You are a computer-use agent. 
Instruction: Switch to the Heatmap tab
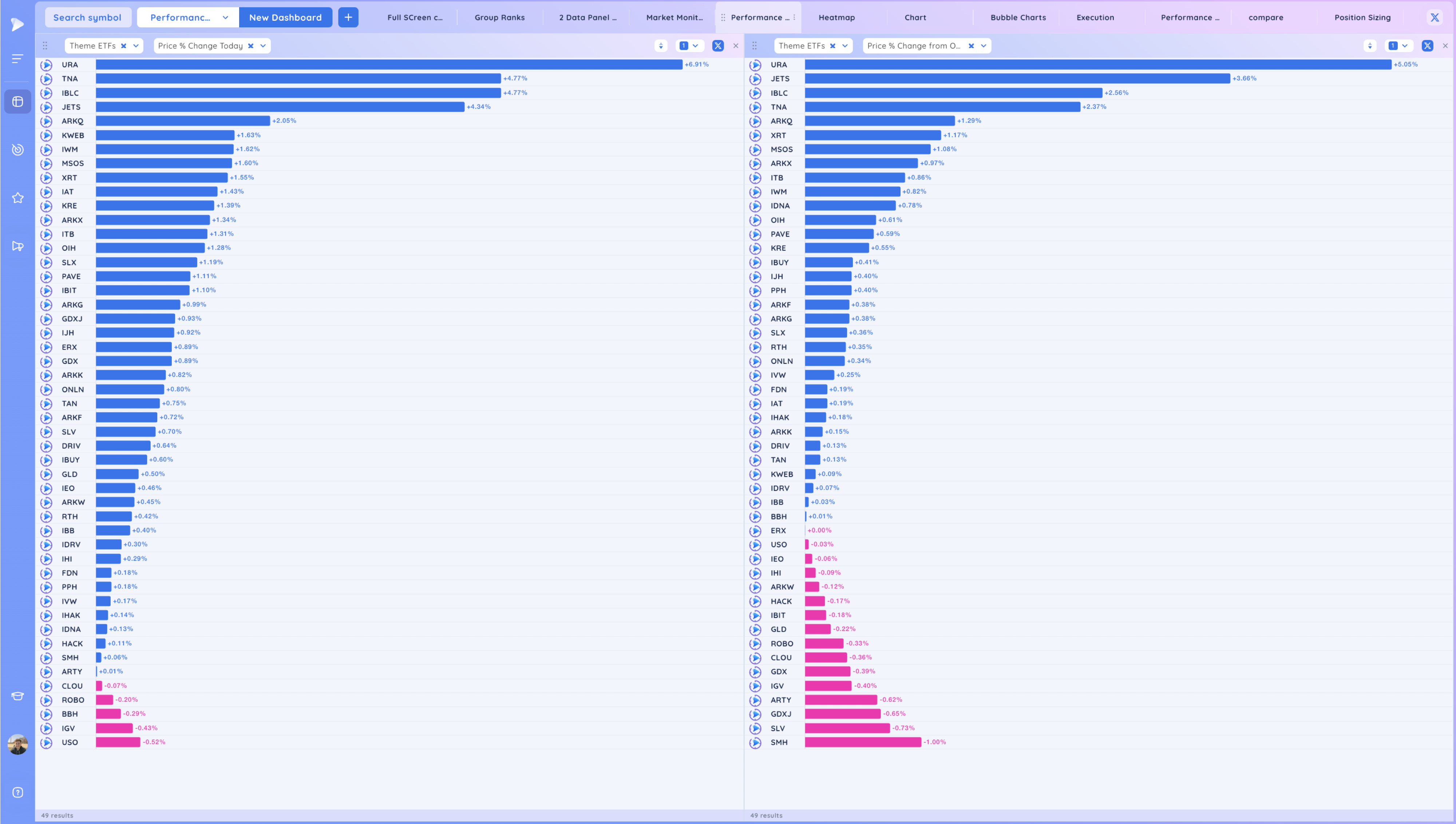pyautogui.click(x=836, y=17)
